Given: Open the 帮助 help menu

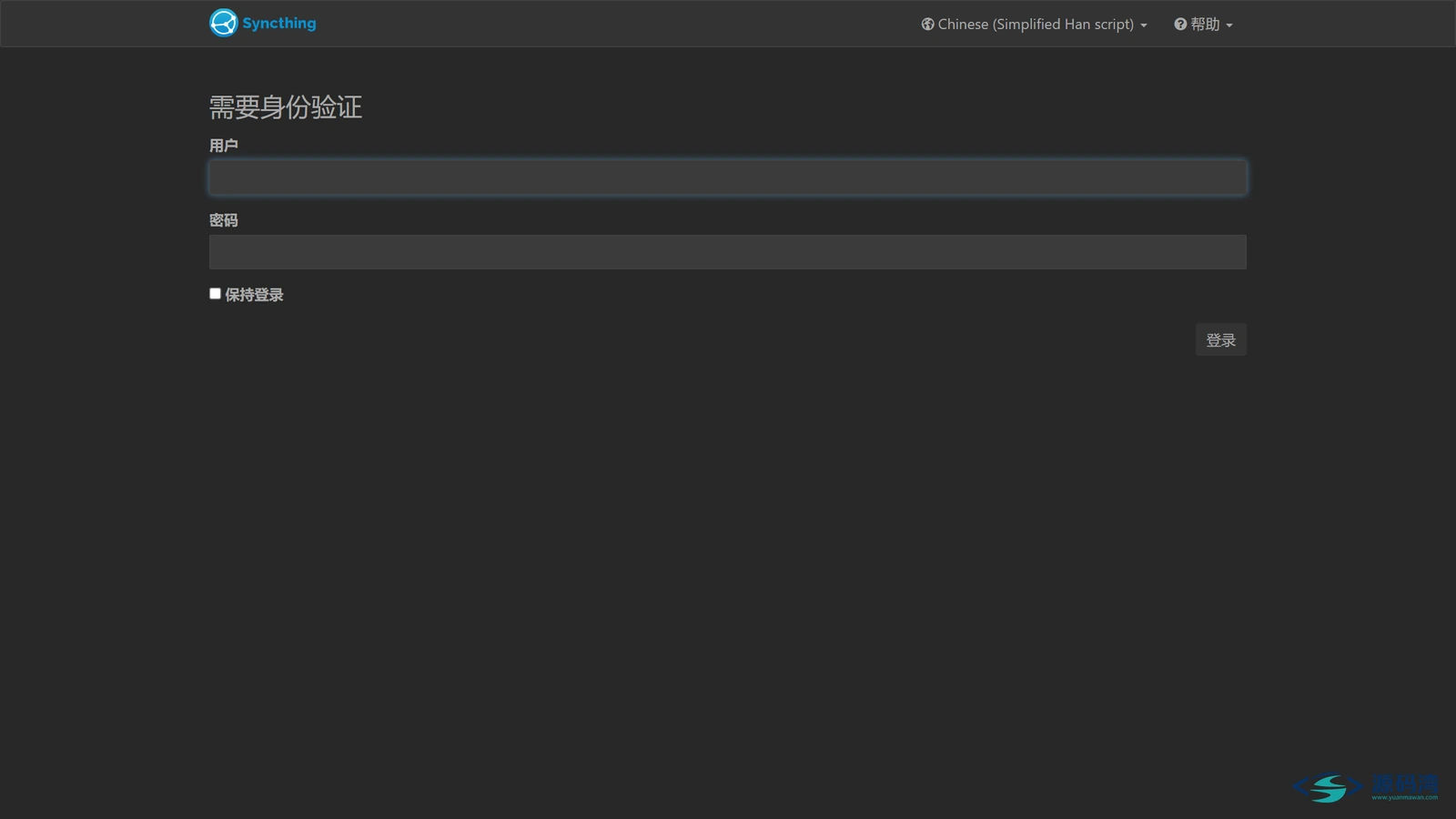Looking at the screenshot, I should coord(1203,25).
